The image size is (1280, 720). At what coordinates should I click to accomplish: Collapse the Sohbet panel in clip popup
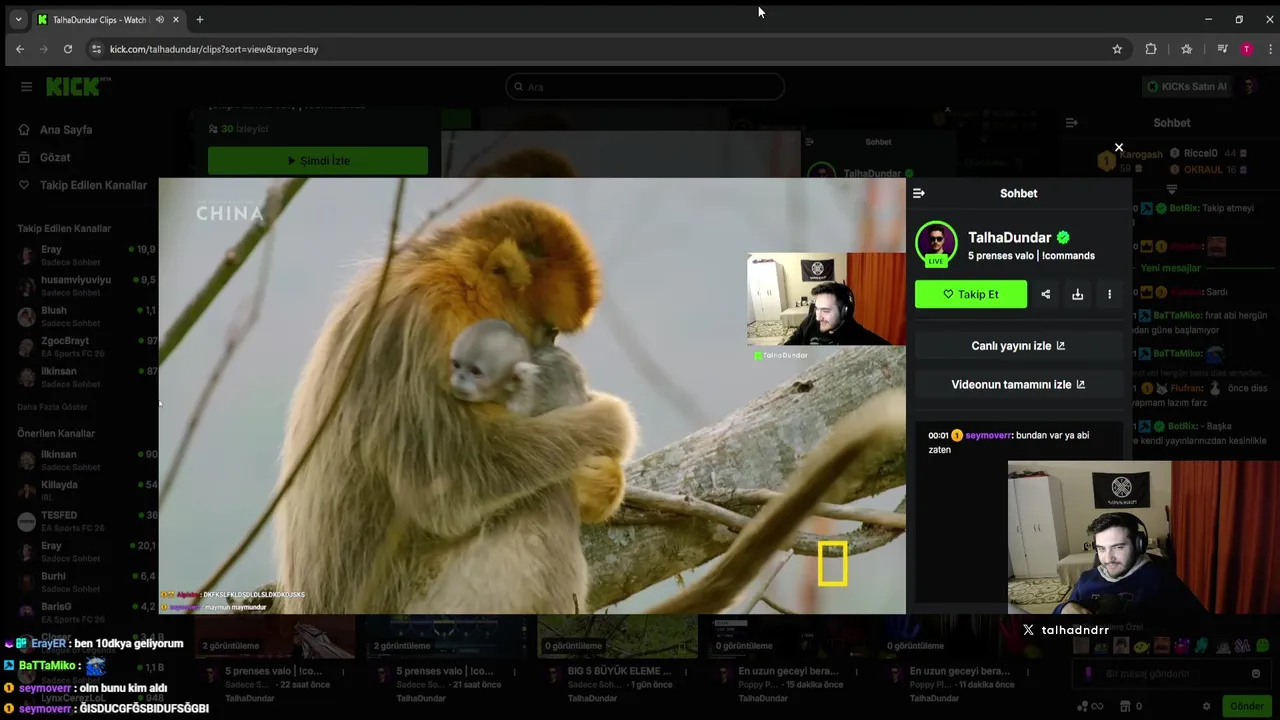919,193
